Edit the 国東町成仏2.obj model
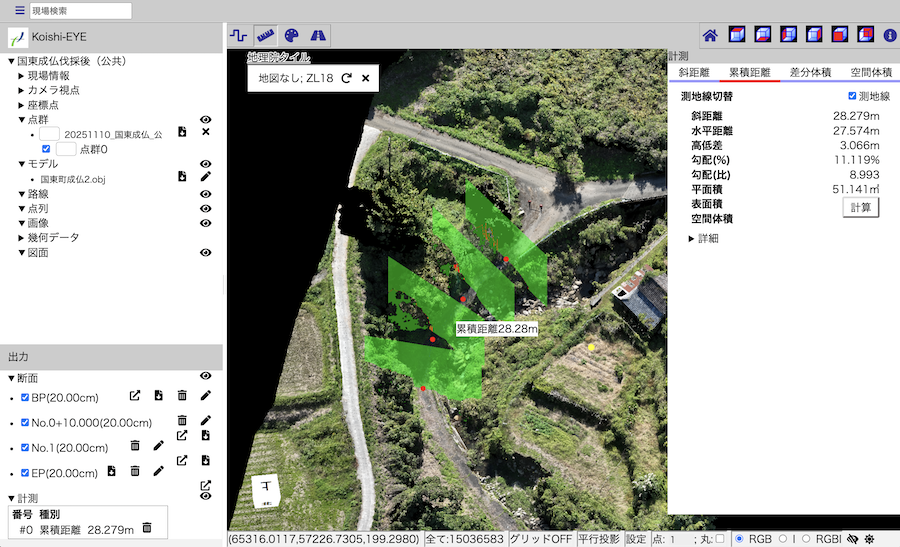The image size is (900, 547). click(205, 177)
